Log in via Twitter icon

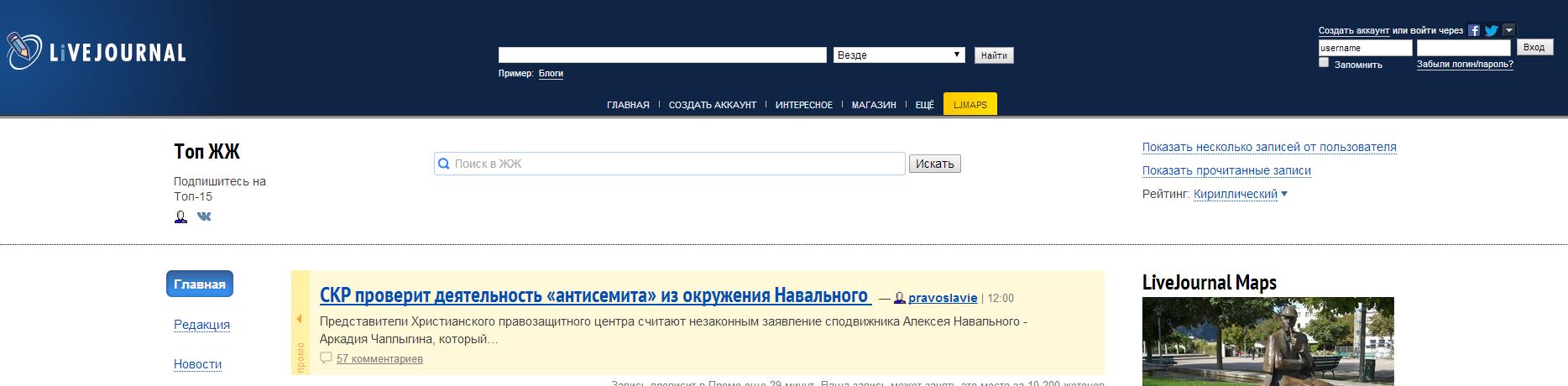[1491, 30]
